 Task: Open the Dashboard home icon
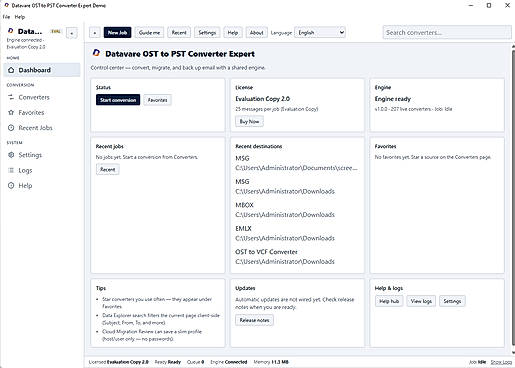11,70
